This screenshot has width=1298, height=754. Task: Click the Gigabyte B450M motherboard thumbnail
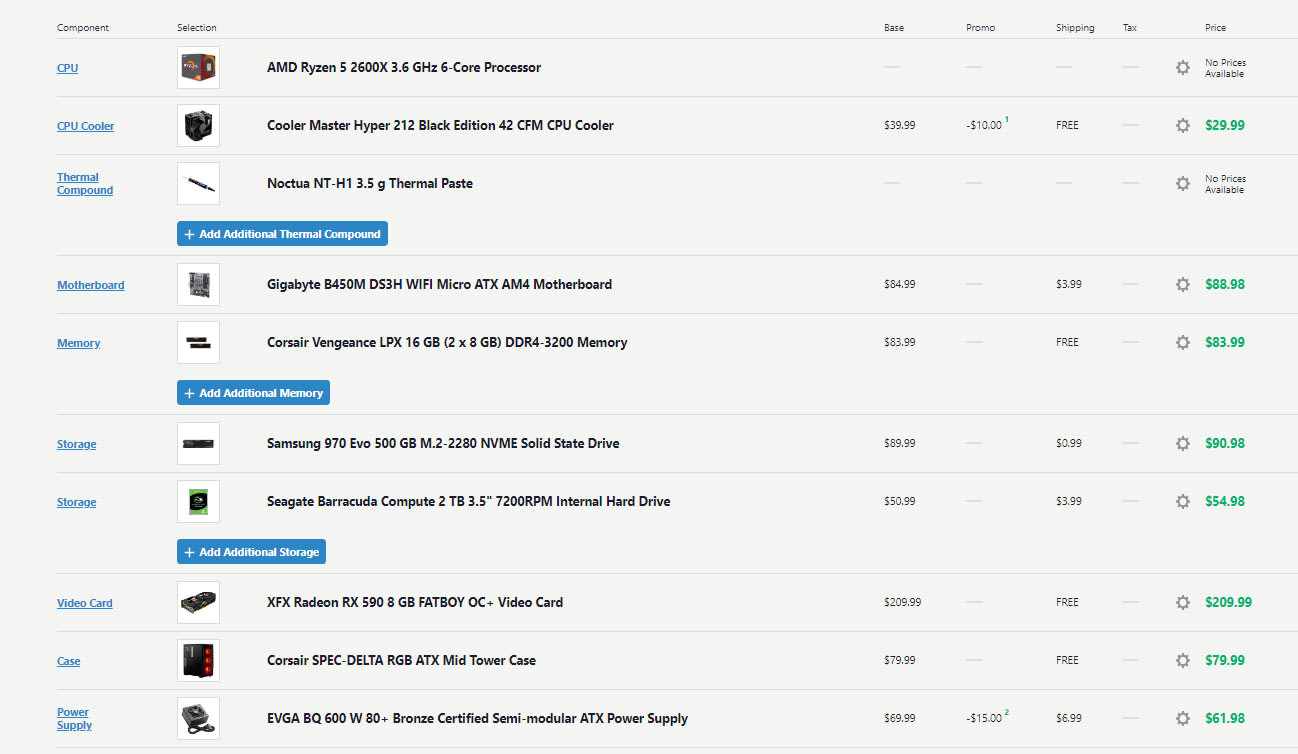pos(198,285)
